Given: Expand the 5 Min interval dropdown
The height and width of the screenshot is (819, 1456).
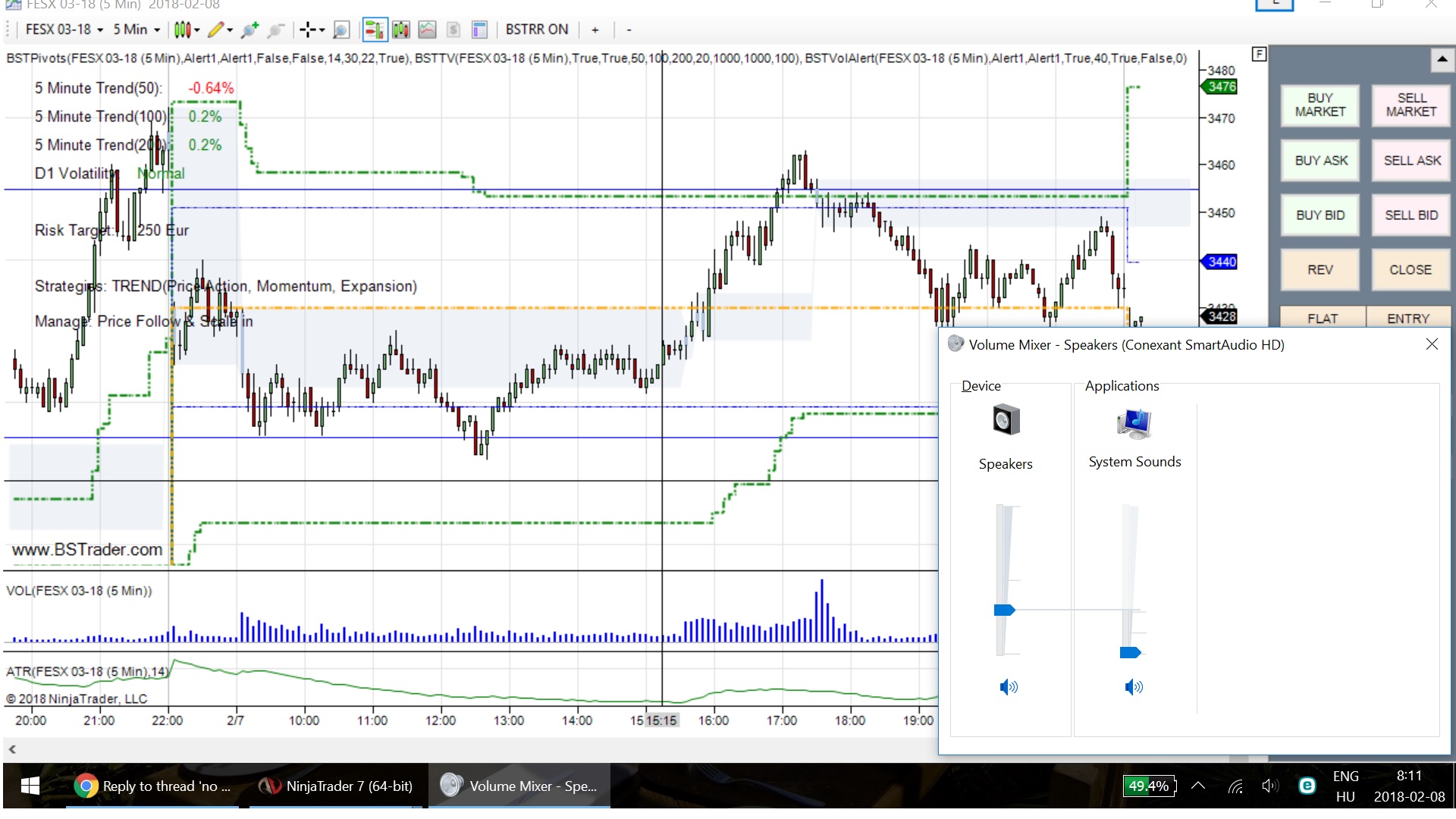Looking at the screenshot, I should [136, 30].
